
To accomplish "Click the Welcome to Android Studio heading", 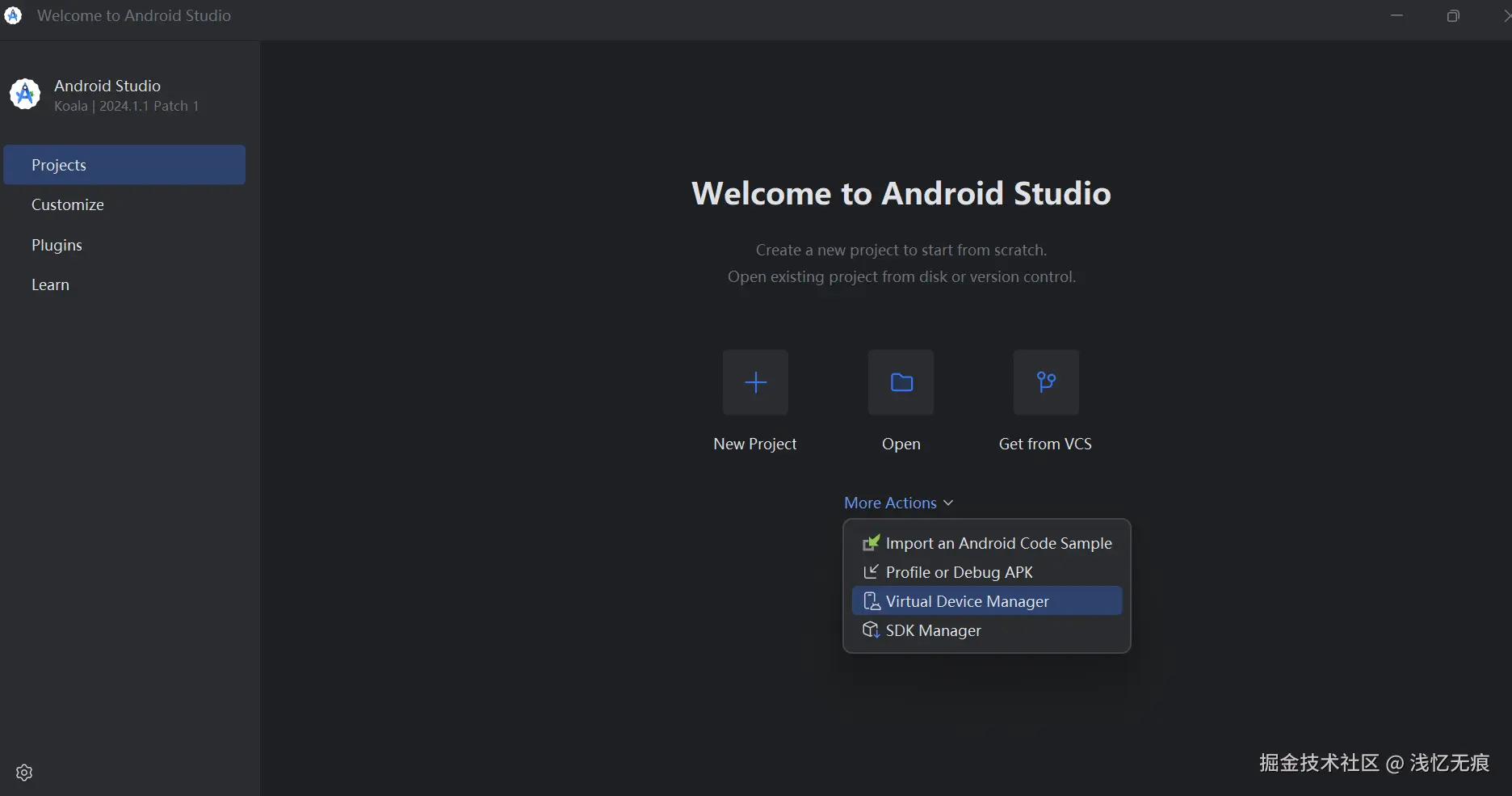I will click(901, 193).
